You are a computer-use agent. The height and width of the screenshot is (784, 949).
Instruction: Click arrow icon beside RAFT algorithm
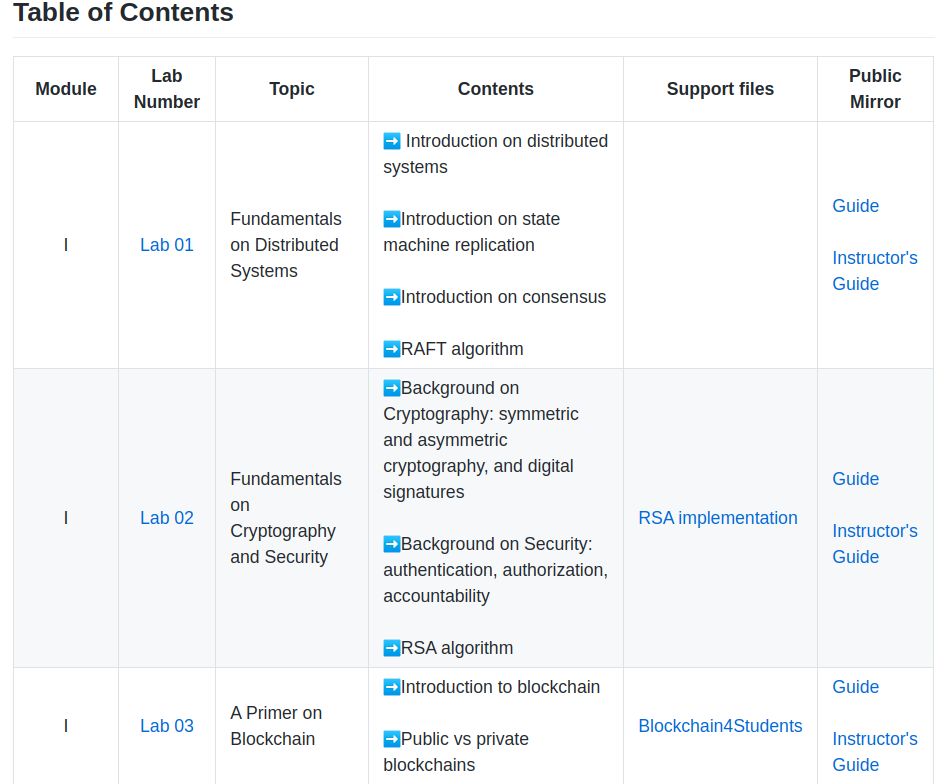[x=392, y=349]
